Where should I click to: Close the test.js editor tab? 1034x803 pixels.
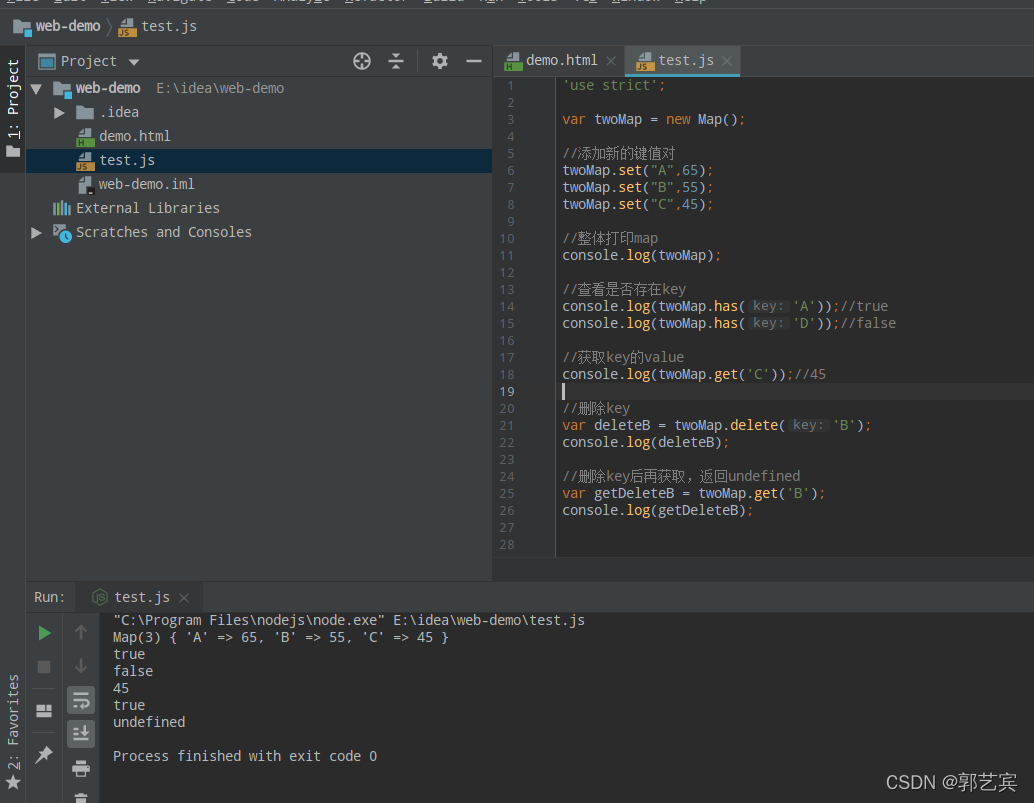727,61
